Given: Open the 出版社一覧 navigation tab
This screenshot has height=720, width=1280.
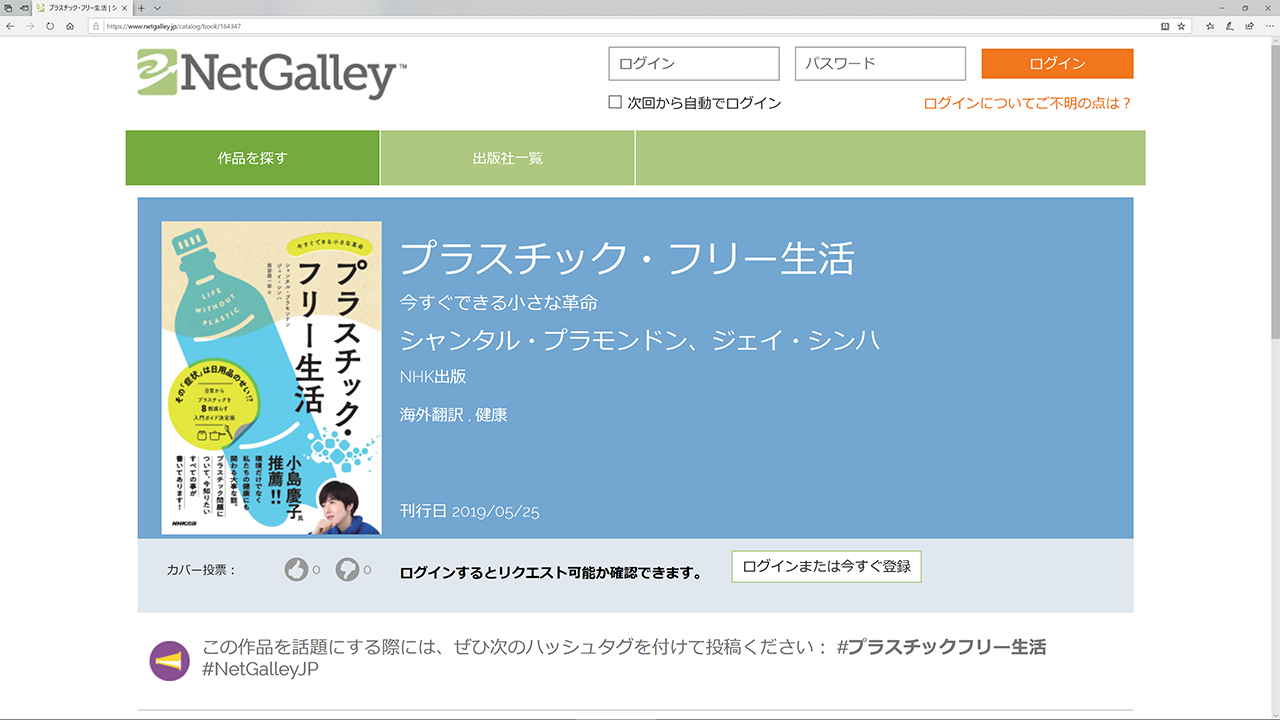Looking at the screenshot, I should pyautogui.click(x=508, y=158).
